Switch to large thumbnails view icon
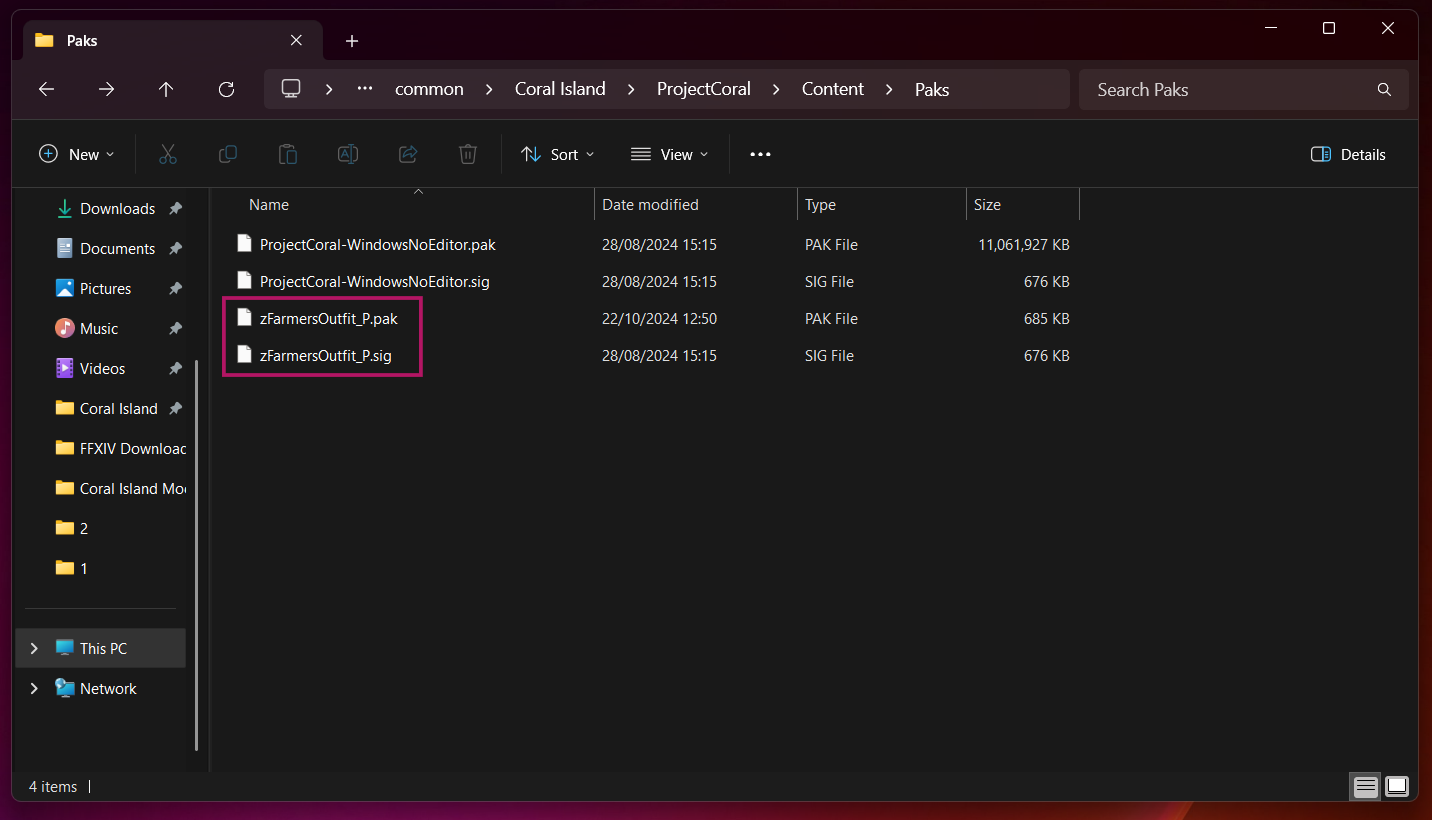 click(1396, 786)
